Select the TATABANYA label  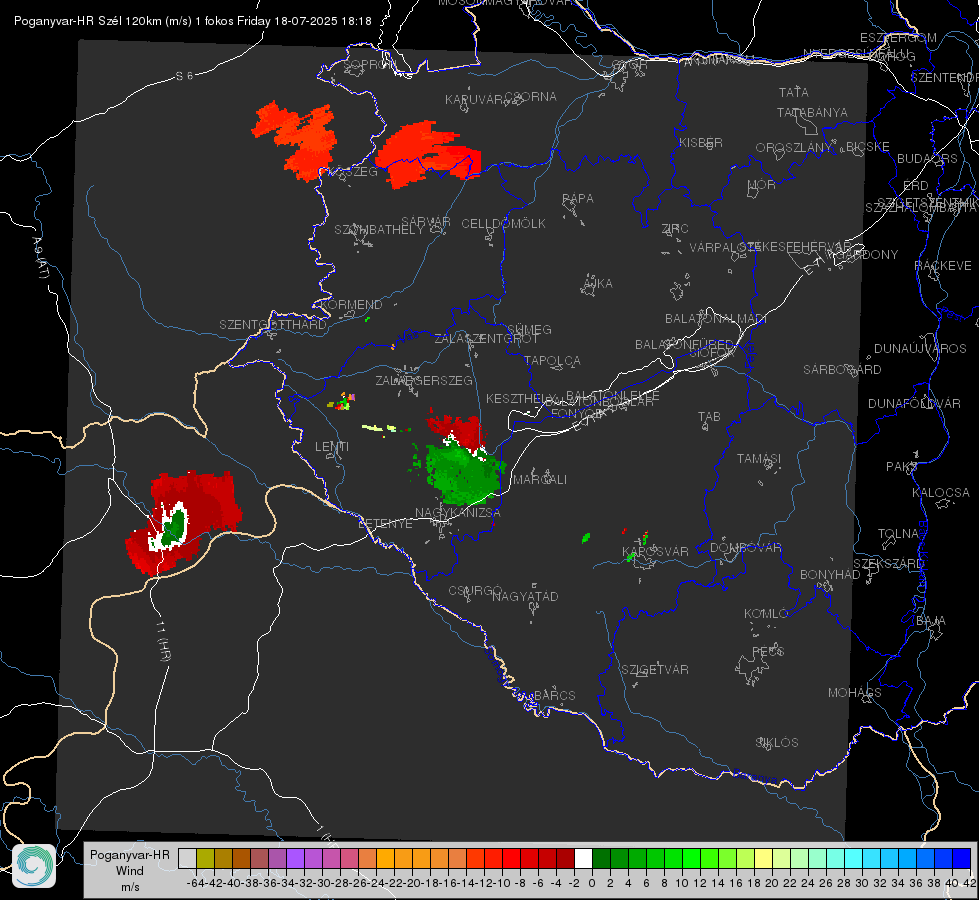click(812, 112)
